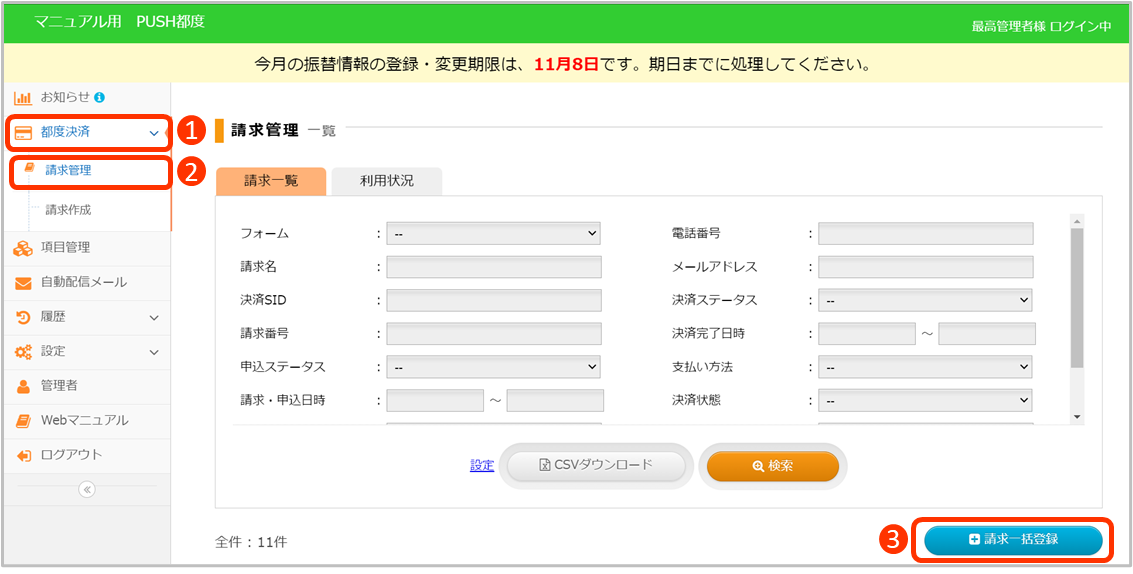Click the 設定 link beside CSVダウンロード
This screenshot has height=574, width=1133.
coord(482,465)
